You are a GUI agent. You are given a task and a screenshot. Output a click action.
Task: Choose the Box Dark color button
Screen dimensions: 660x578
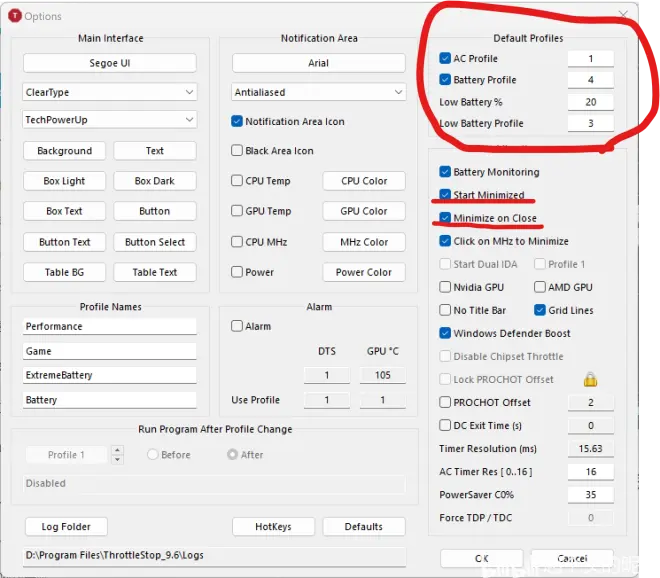click(x=155, y=181)
